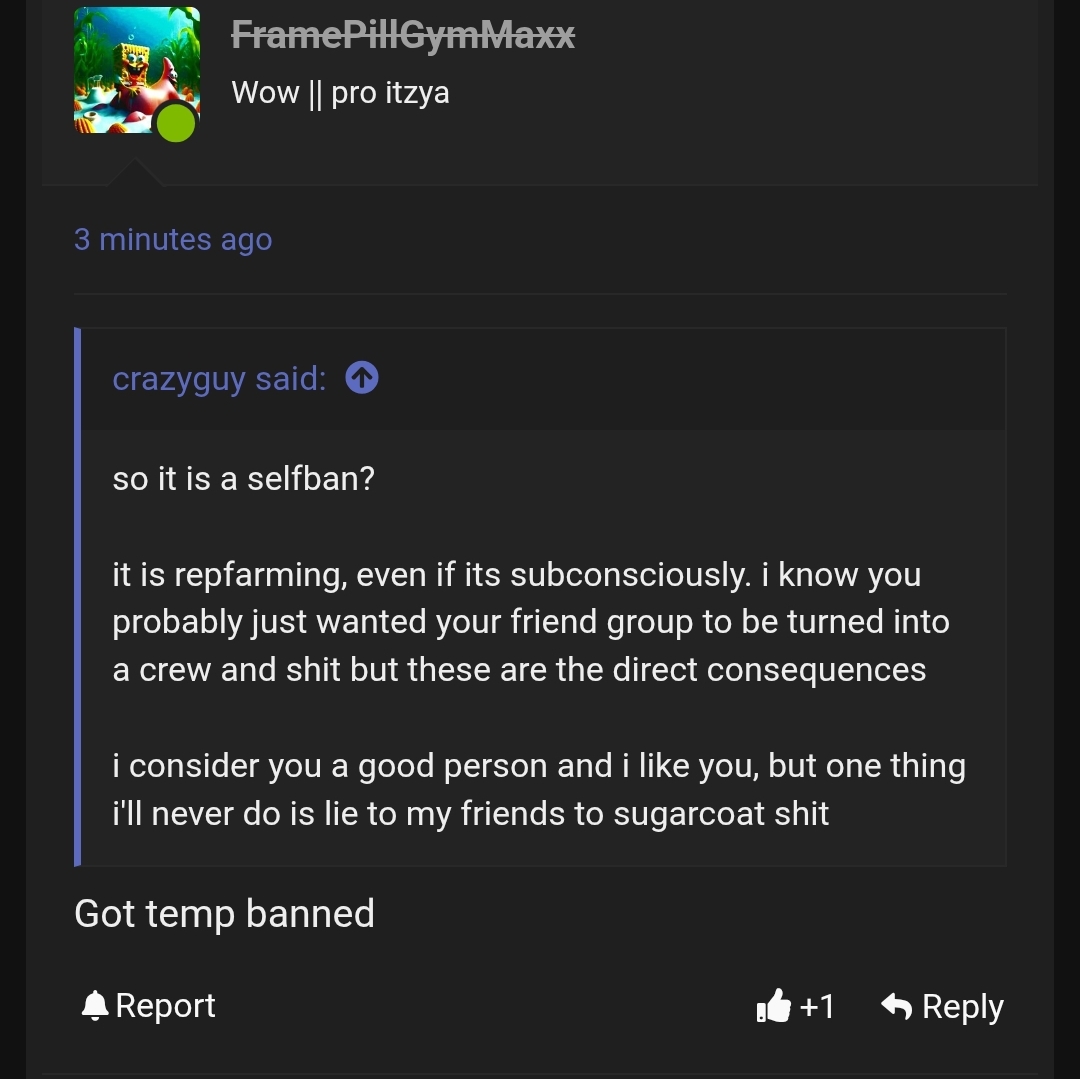The image size is (1080, 1079).
Task: Open the "3 minutes ago" post permalink
Action: click(x=173, y=240)
